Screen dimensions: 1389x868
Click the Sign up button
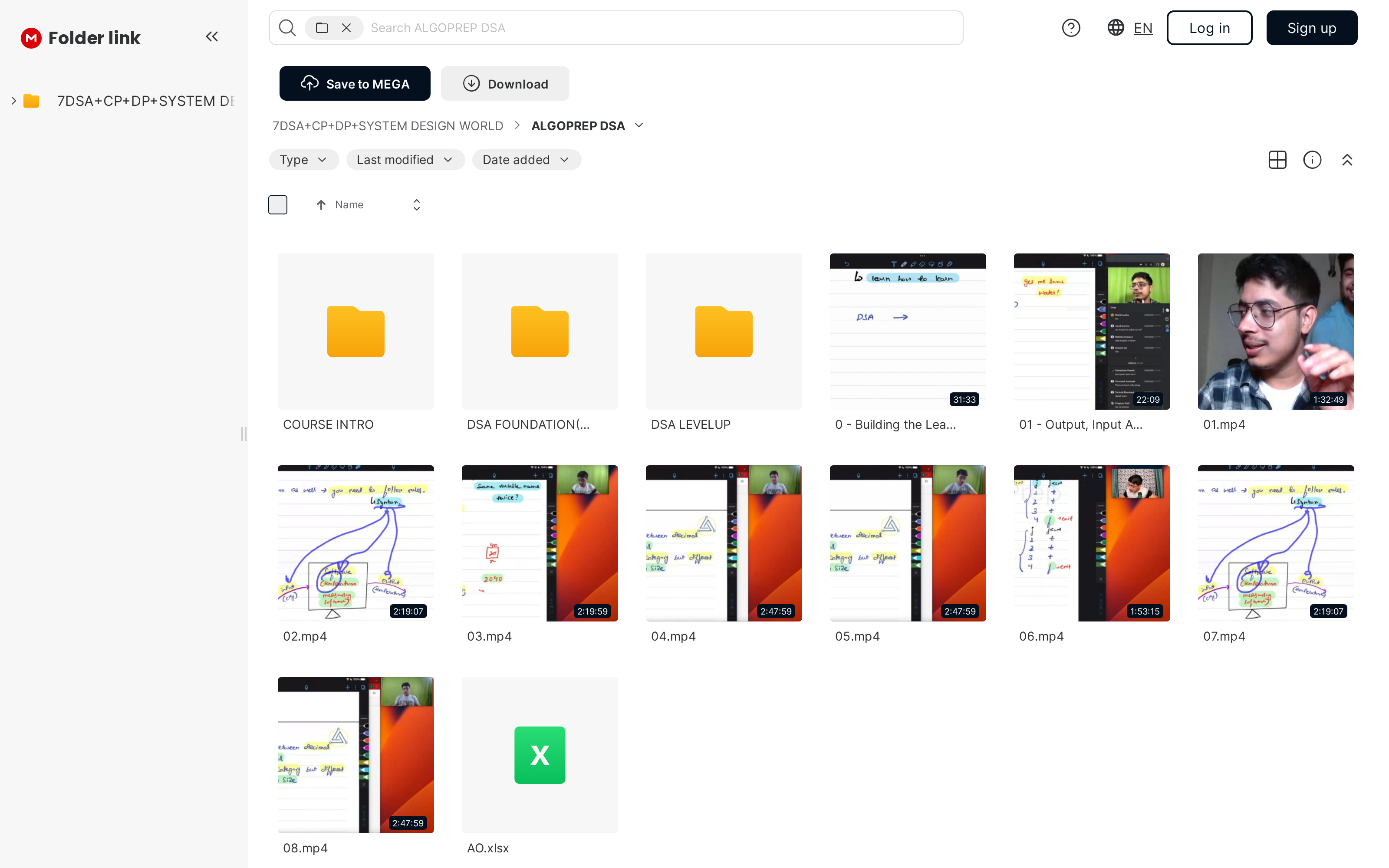[1311, 27]
